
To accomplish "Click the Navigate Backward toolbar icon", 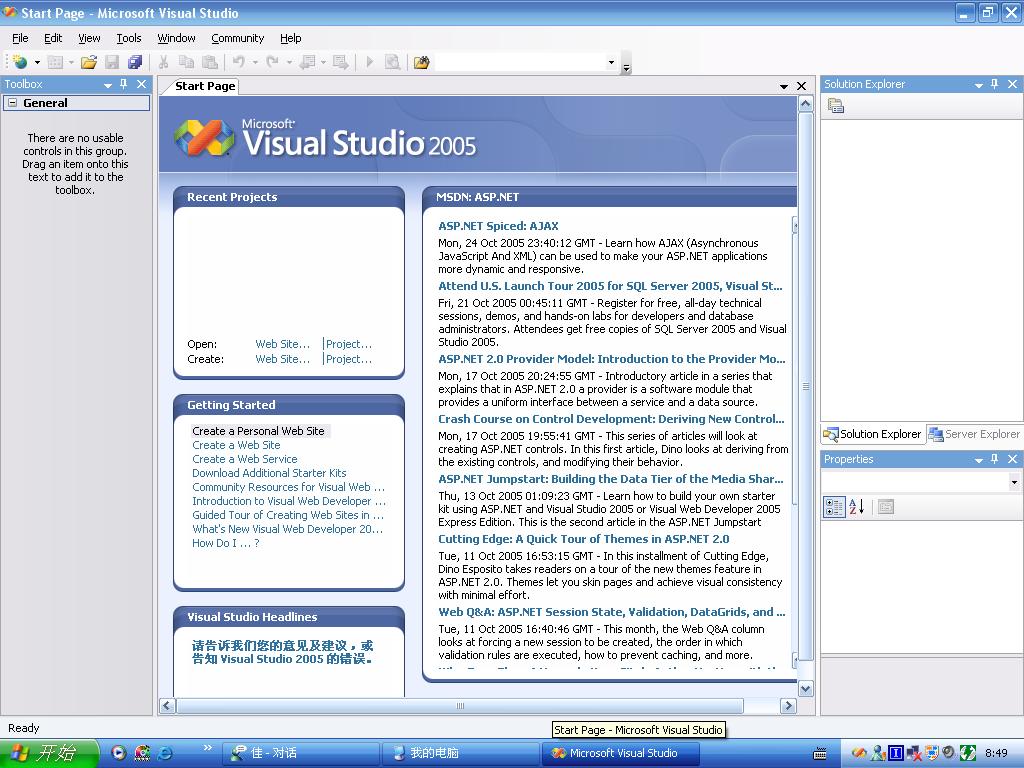I will pyautogui.click(x=307, y=62).
